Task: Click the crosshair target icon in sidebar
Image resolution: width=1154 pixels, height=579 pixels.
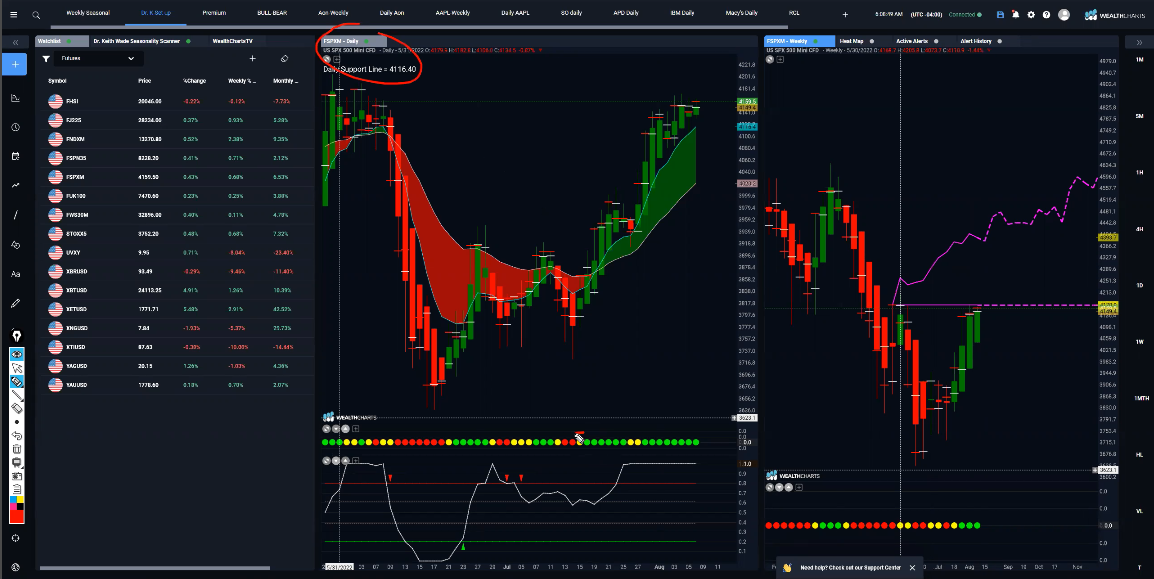Action: (x=15, y=538)
